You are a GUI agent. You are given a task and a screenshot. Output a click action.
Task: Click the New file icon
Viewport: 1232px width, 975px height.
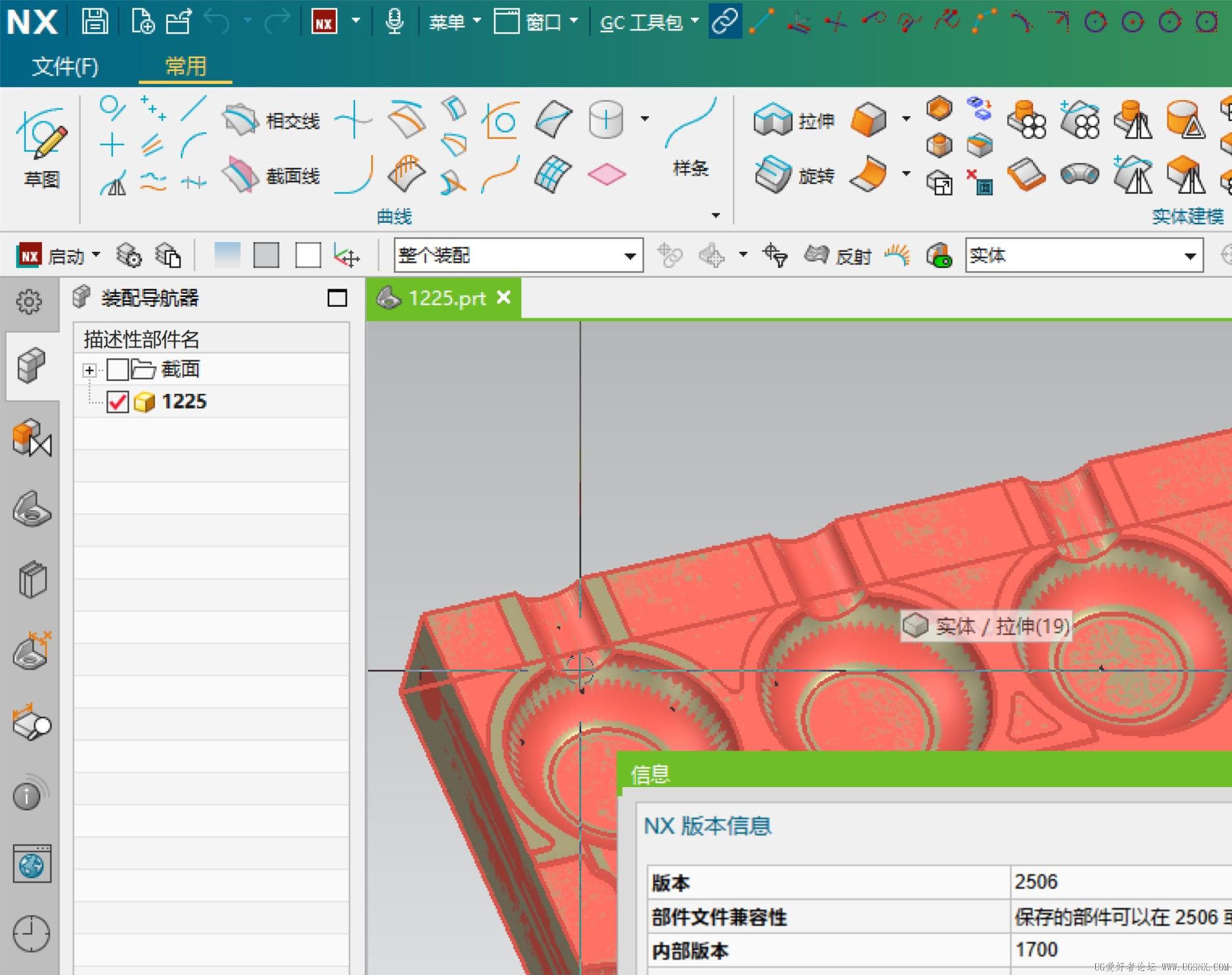click(142, 21)
